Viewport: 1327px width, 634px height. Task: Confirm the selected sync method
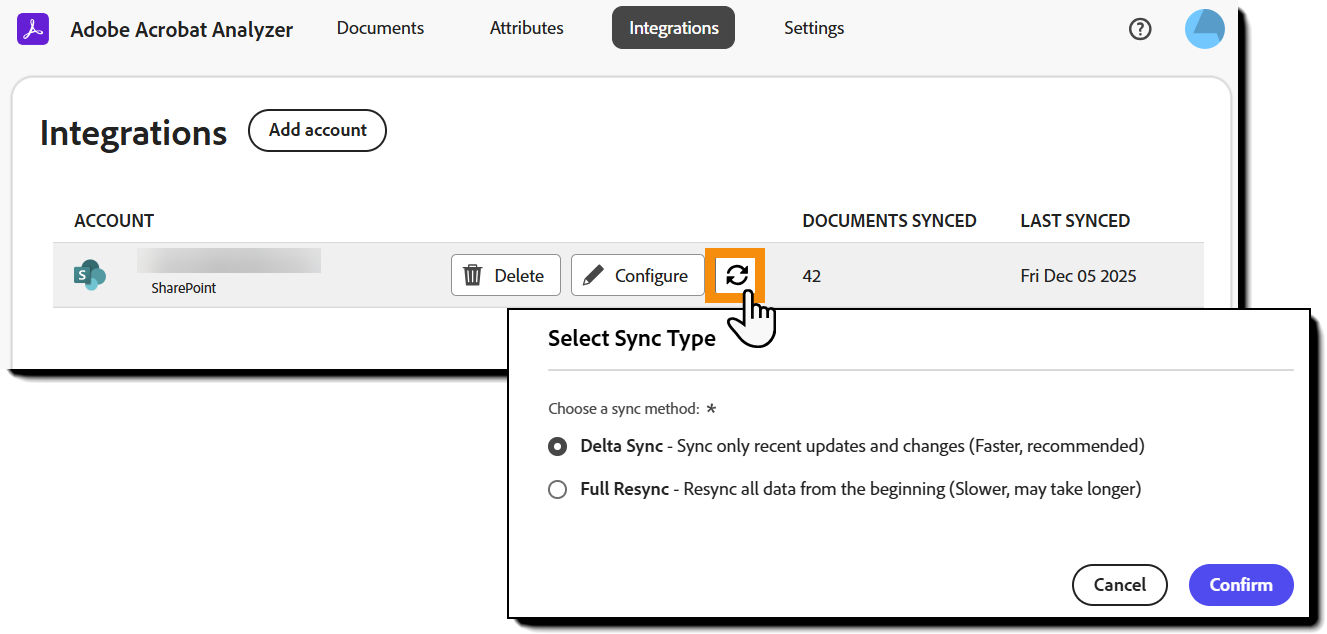(1240, 585)
